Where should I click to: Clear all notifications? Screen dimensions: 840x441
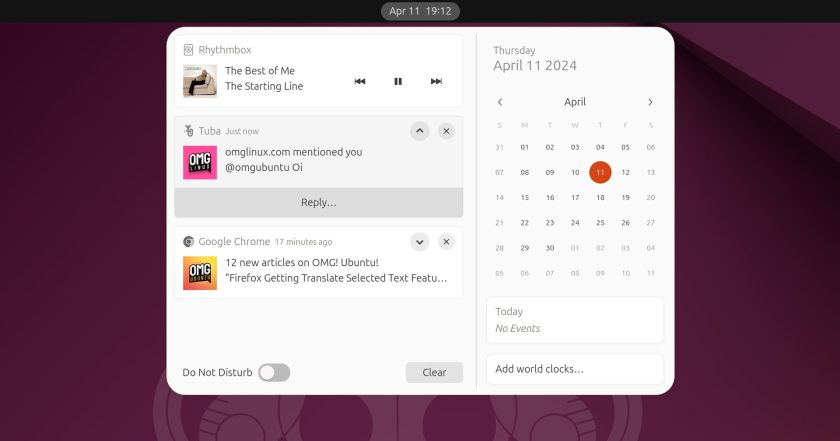pos(434,372)
